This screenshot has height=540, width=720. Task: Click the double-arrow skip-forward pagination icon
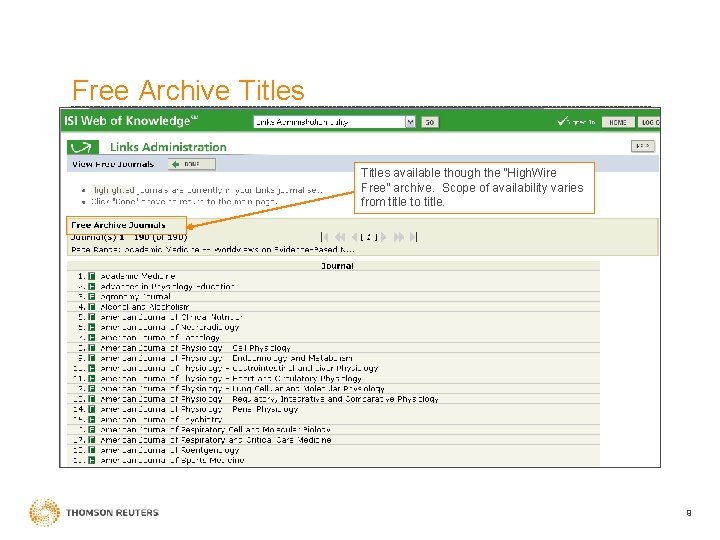tap(399, 237)
